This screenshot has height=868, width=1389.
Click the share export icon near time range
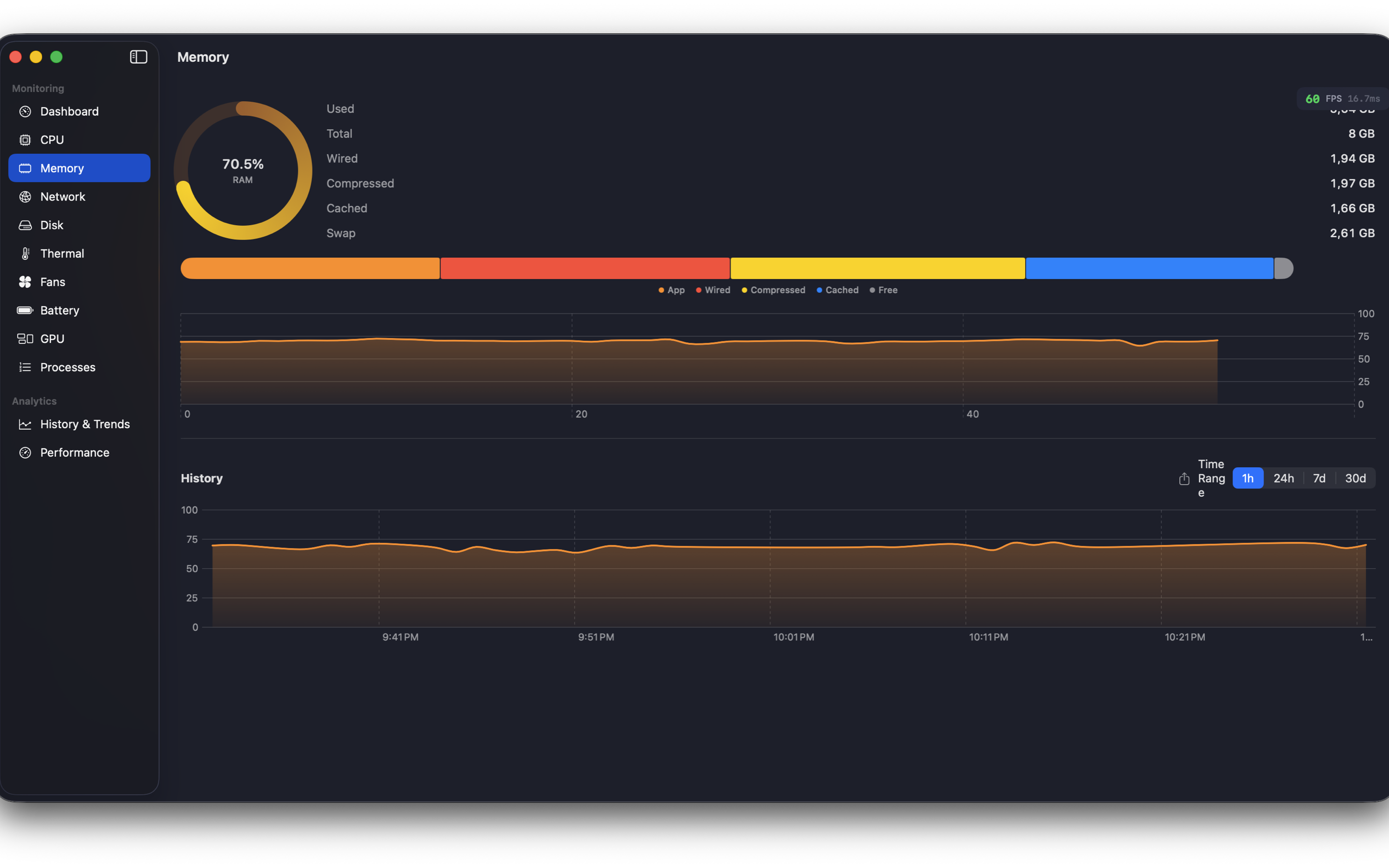point(1184,478)
